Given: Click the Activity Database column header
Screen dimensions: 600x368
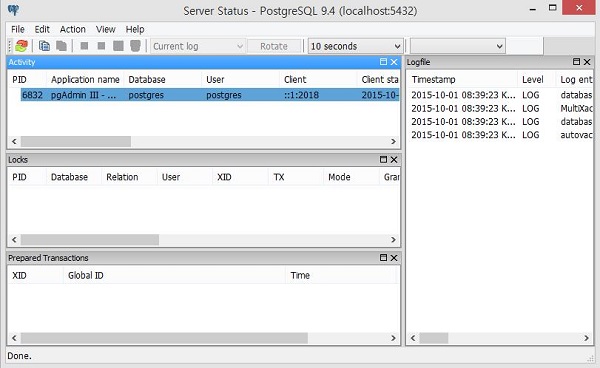Looking at the screenshot, I should tap(163, 80).
